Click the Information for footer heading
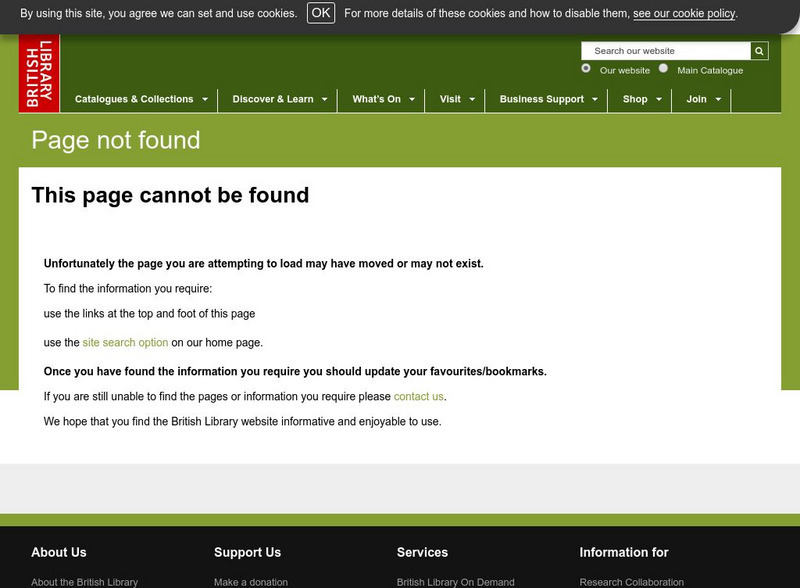Image resolution: width=800 pixels, height=588 pixels. click(624, 552)
